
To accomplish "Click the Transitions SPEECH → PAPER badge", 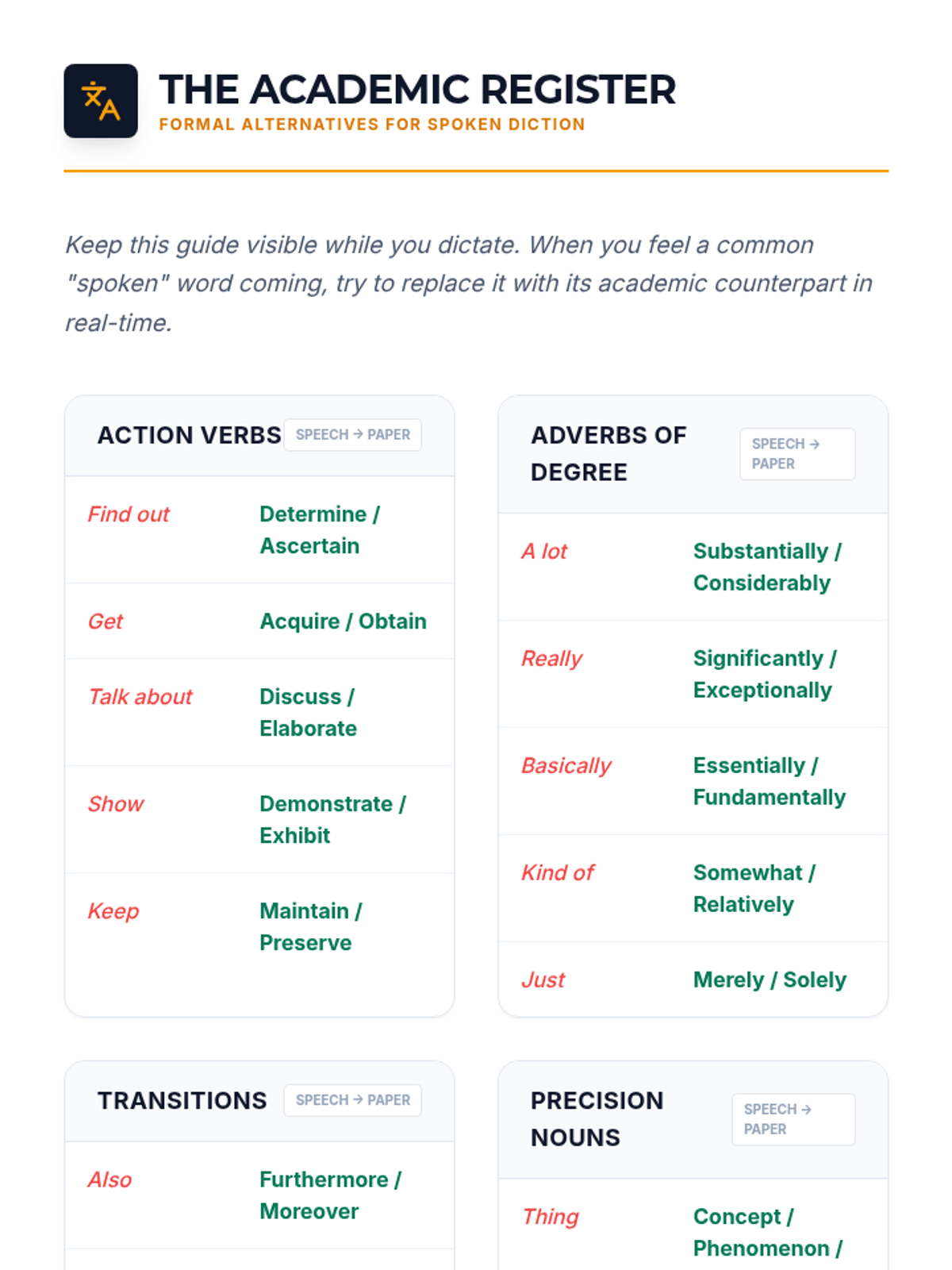I will pos(353,1100).
